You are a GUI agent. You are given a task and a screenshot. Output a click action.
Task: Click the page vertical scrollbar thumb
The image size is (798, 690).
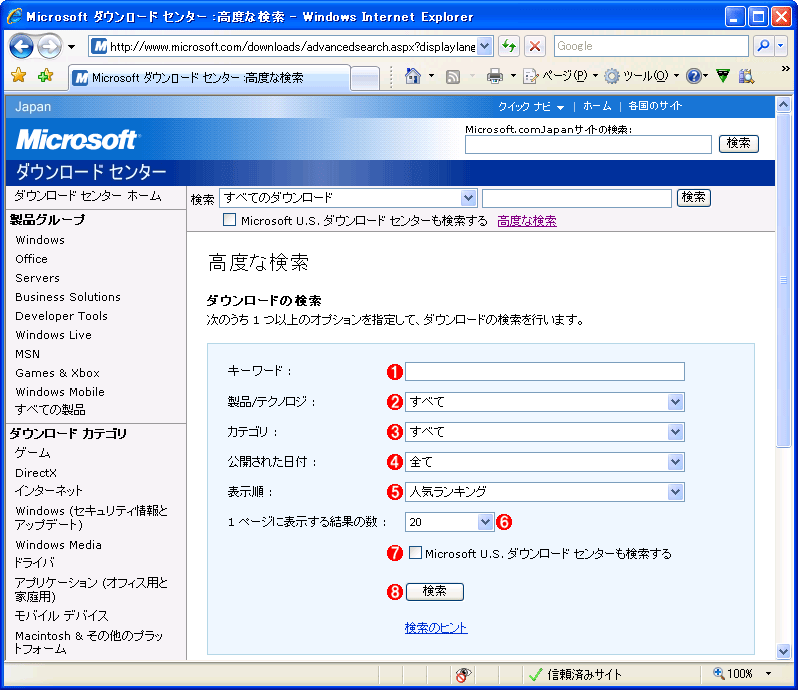(x=783, y=280)
